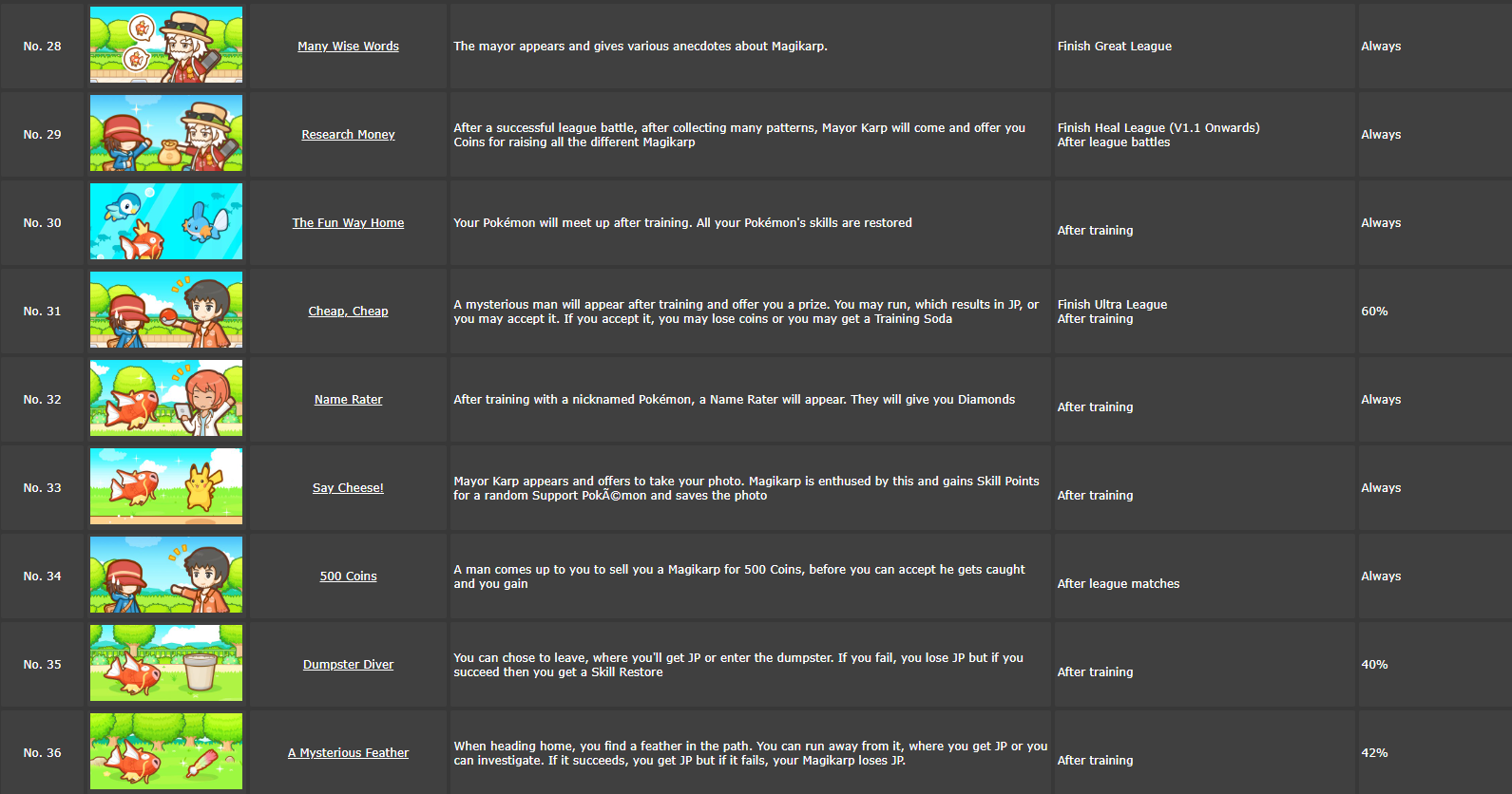Click the Say Cheese Pikachu thumbnail

tap(166, 486)
